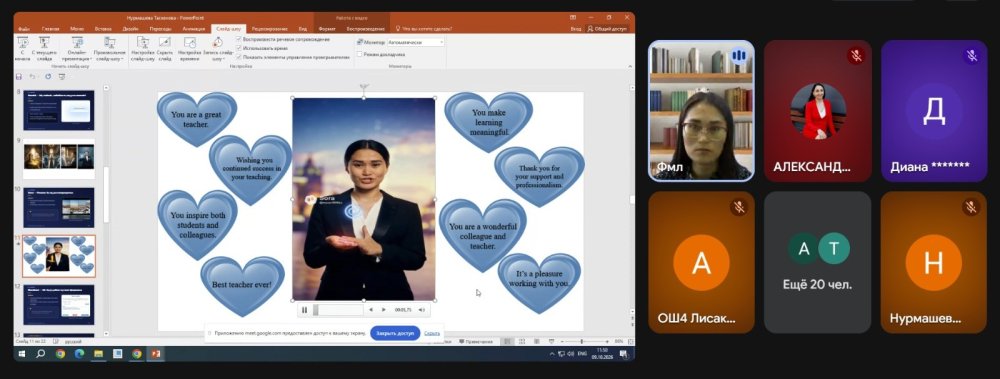Select the 'Best teacher ever!' heart shape

pyautogui.click(x=242, y=285)
